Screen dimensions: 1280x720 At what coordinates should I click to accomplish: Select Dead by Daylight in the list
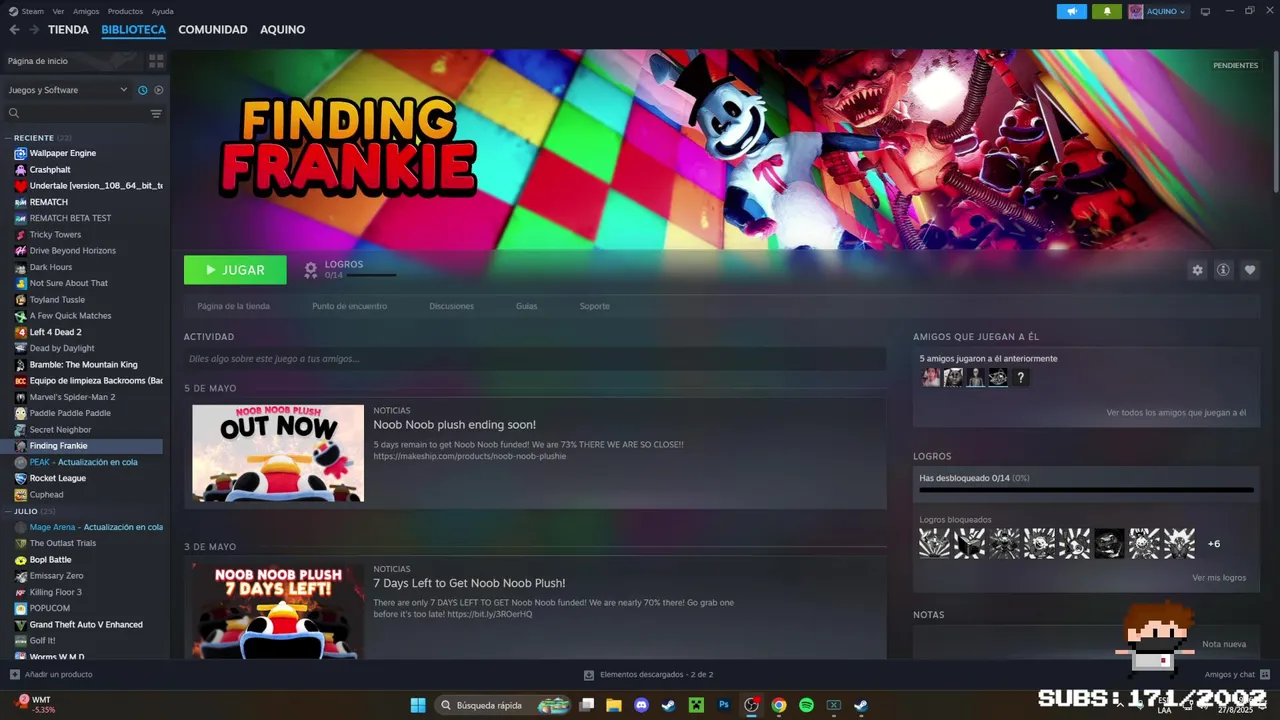coord(62,348)
